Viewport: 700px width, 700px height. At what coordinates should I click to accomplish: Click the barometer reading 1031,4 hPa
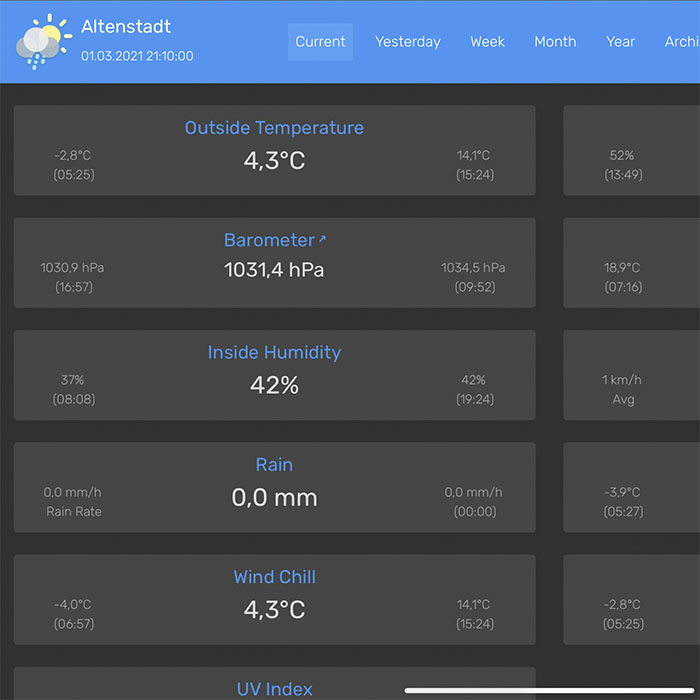pyautogui.click(x=274, y=270)
